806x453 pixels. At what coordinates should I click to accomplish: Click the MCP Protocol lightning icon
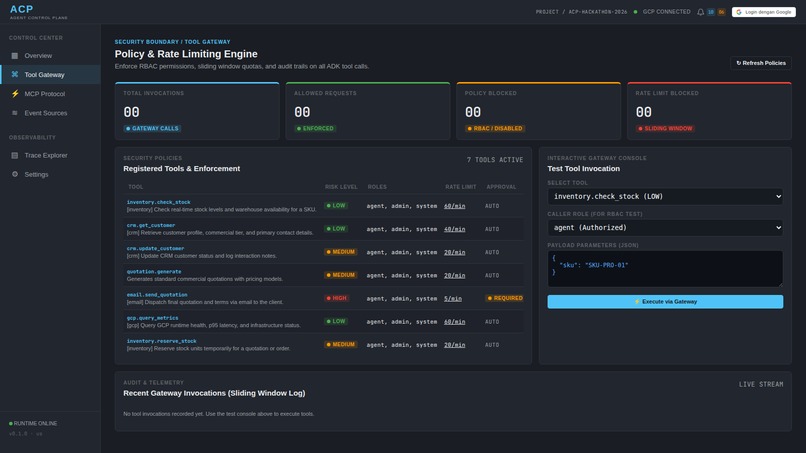pos(15,94)
